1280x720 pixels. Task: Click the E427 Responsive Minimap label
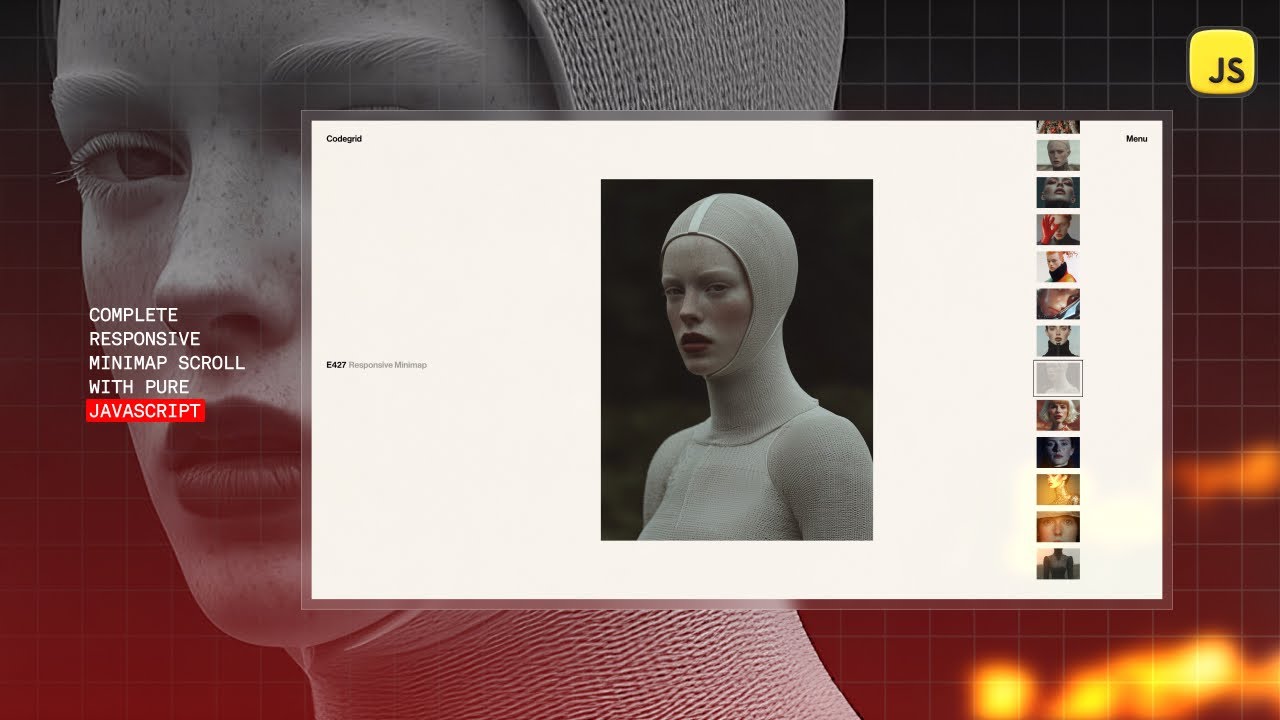[x=376, y=365]
